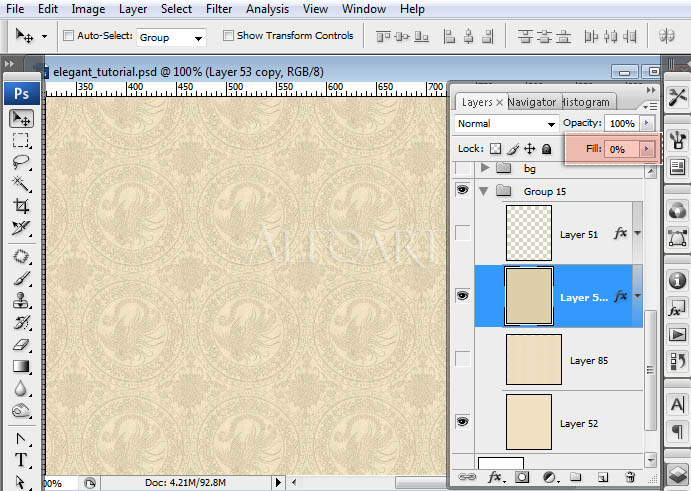Hide Layer 52 using its eye icon

tap(461, 423)
